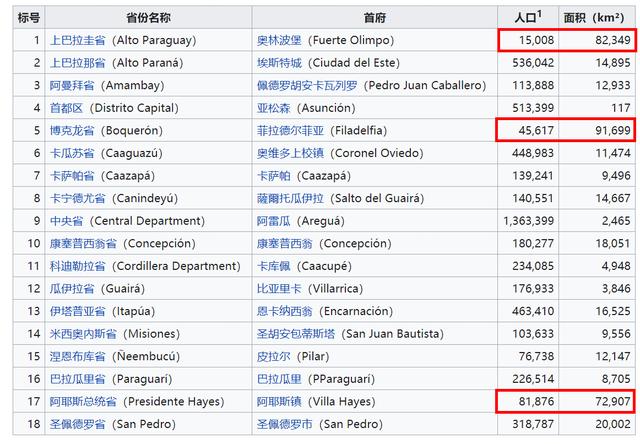Open the 中央省 (Central Department) link

click(65, 220)
